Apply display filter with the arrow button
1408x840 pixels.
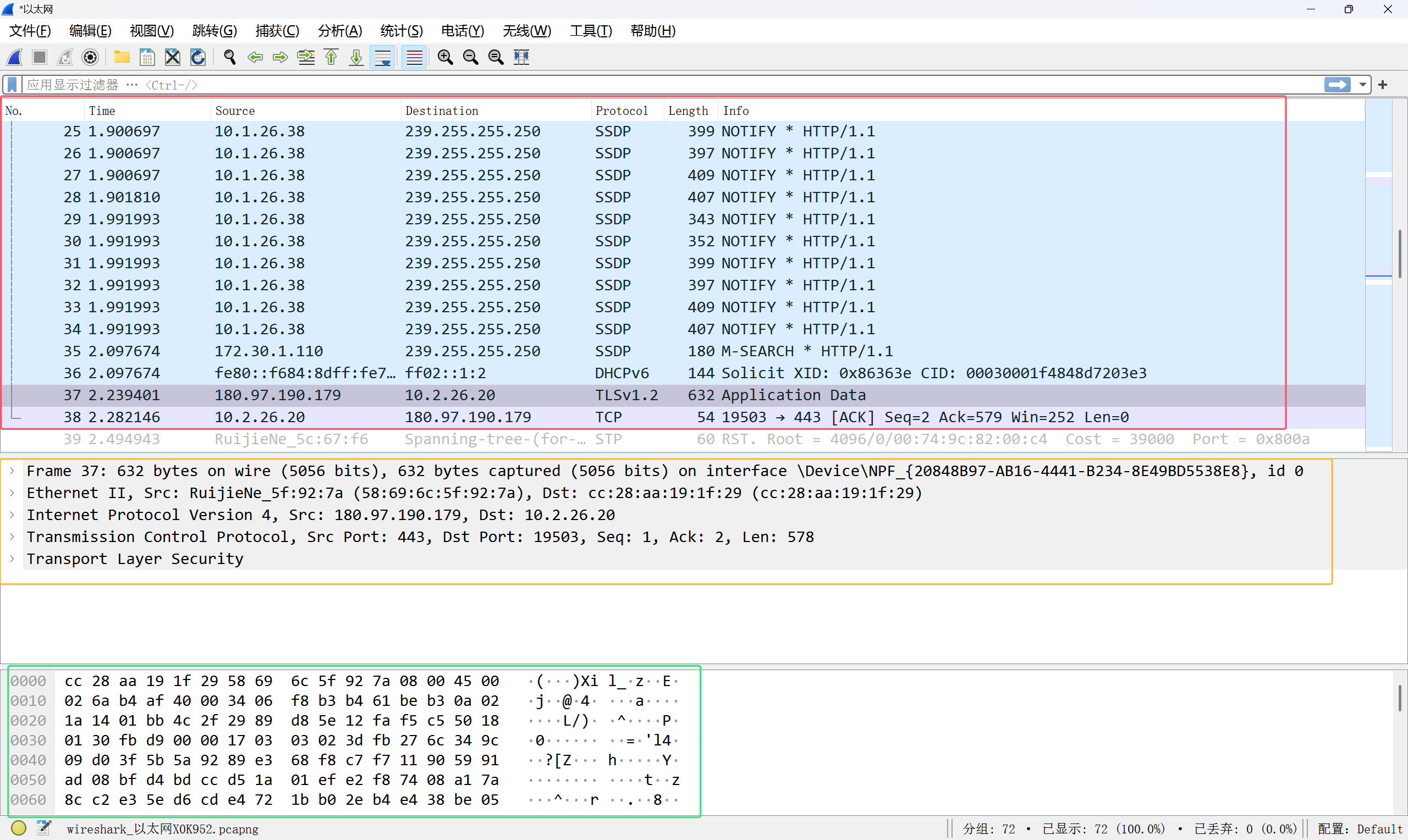pos(1337,85)
